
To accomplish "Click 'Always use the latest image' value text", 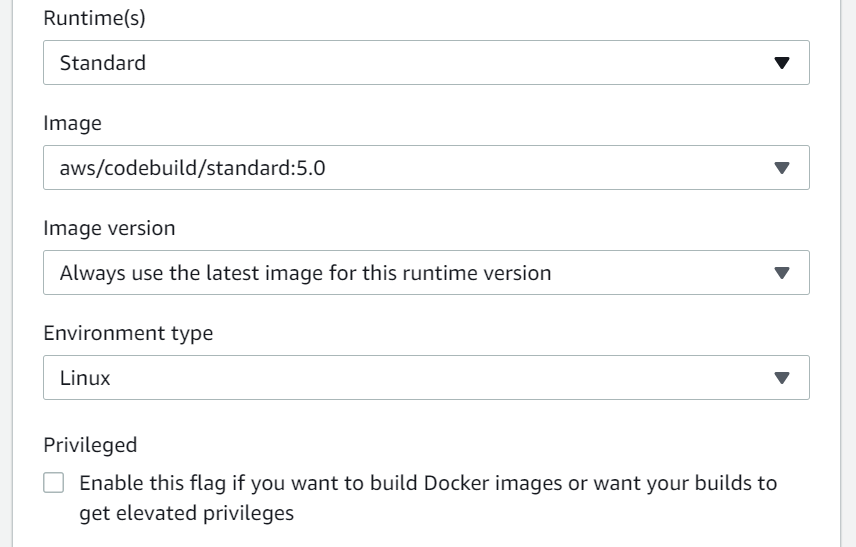I will pyautogui.click(x=305, y=273).
